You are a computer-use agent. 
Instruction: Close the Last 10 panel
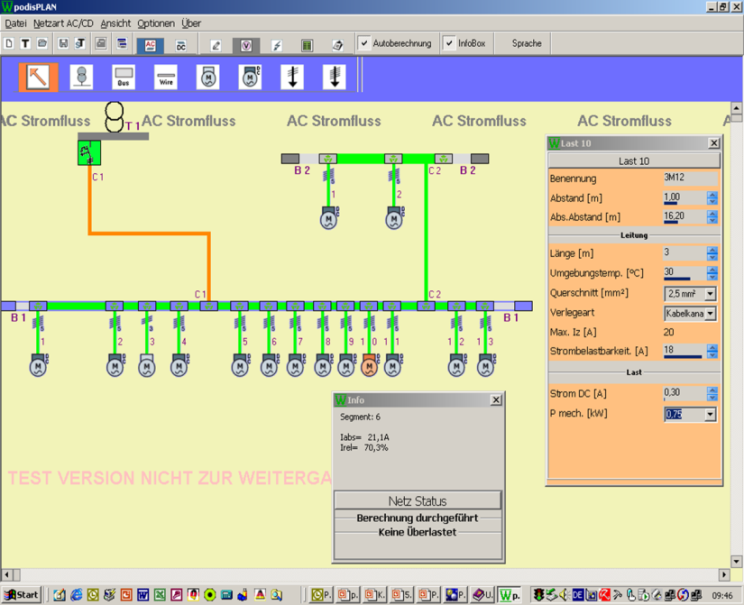(714, 143)
